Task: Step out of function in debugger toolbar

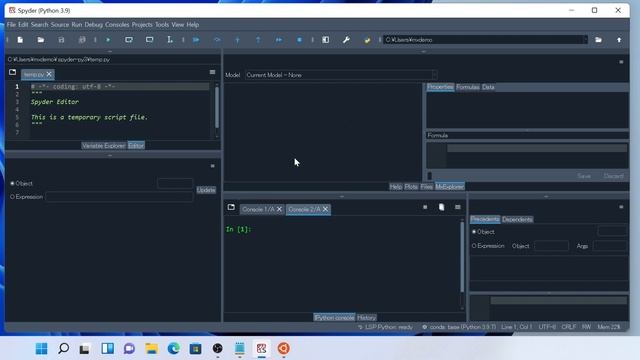Action: click(258, 40)
